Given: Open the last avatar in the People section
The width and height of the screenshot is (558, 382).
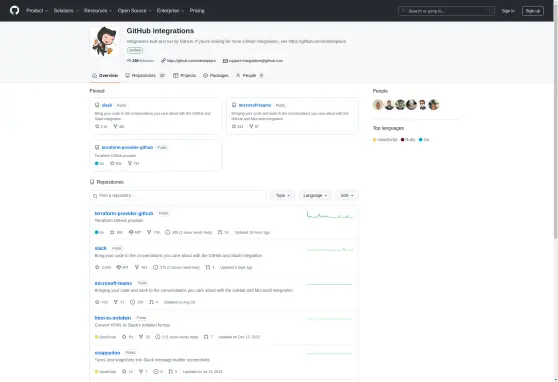Looking at the screenshot, I should point(433,105).
